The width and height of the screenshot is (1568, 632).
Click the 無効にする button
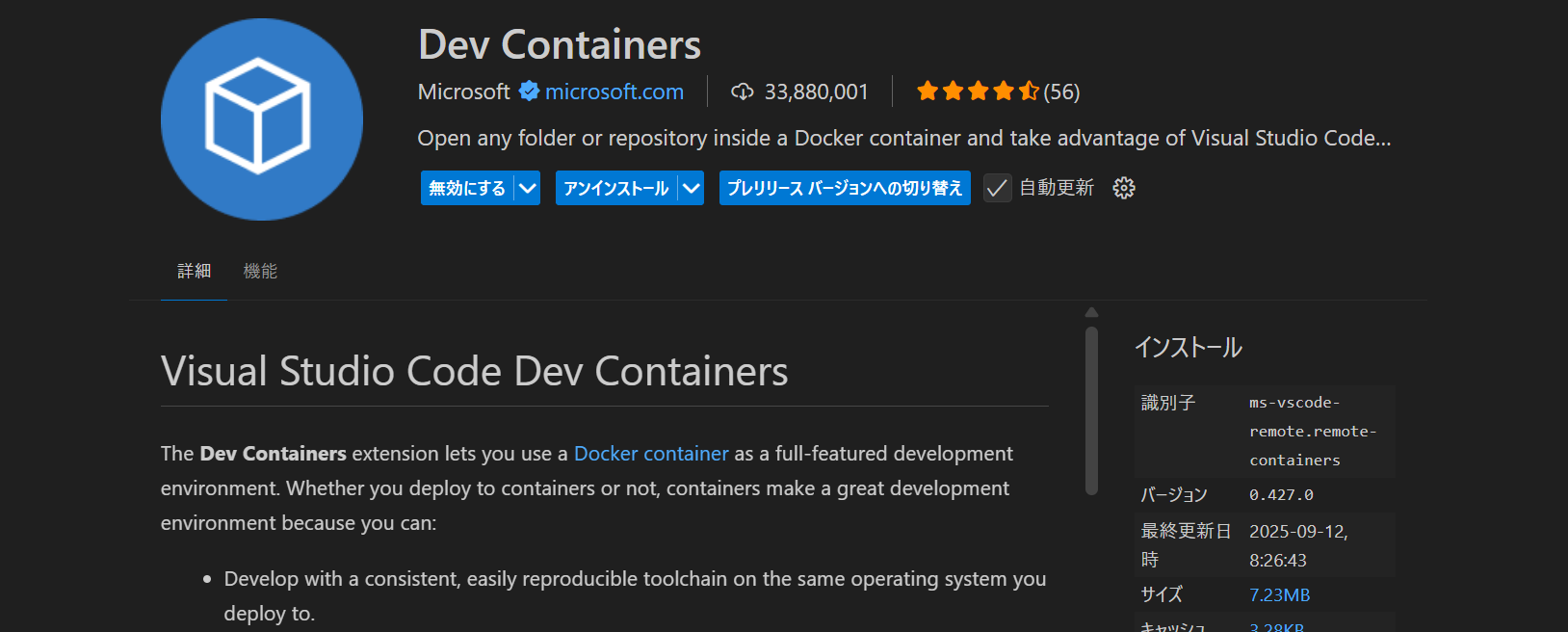click(467, 188)
